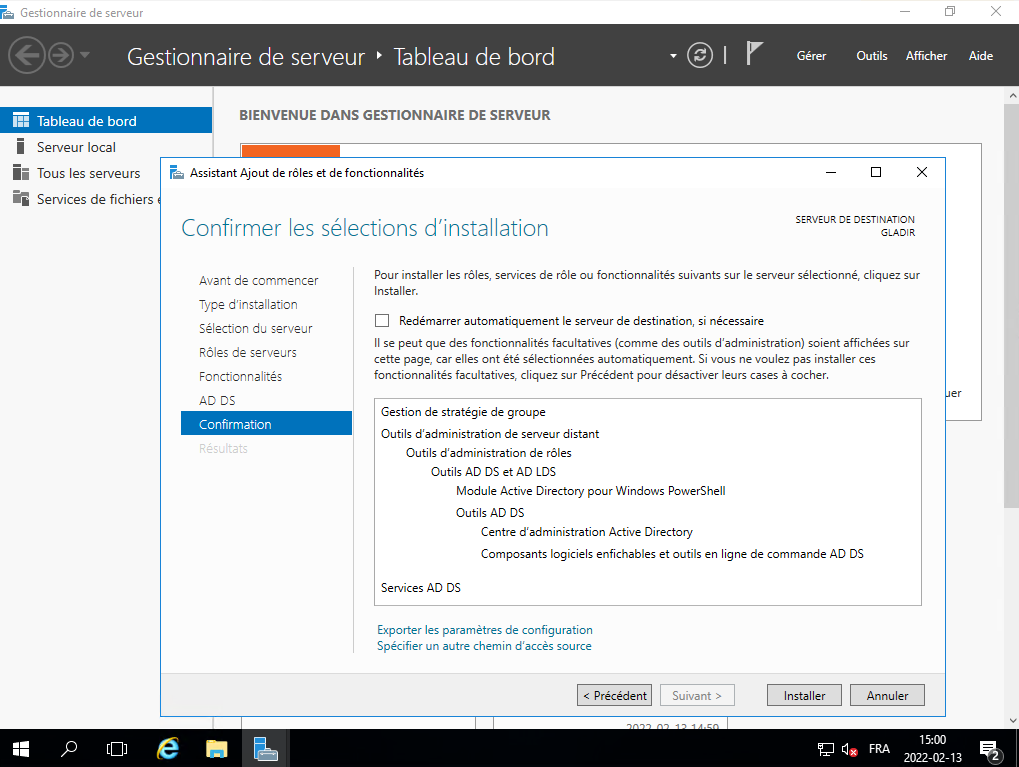Screen dimensions: 1019x767
Task: Refresh the Server Manager dashboard
Action: click(700, 55)
